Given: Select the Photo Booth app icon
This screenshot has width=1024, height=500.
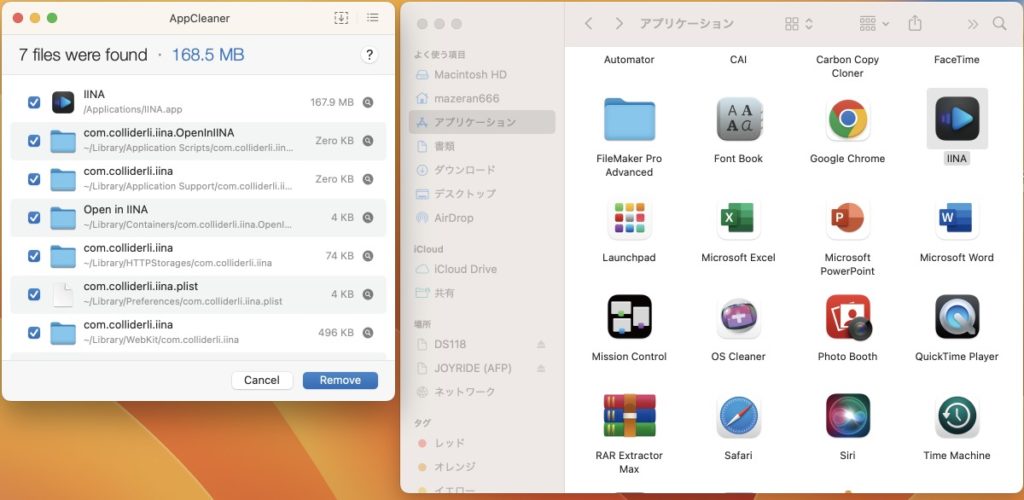Looking at the screenshot, I should 848,317.
